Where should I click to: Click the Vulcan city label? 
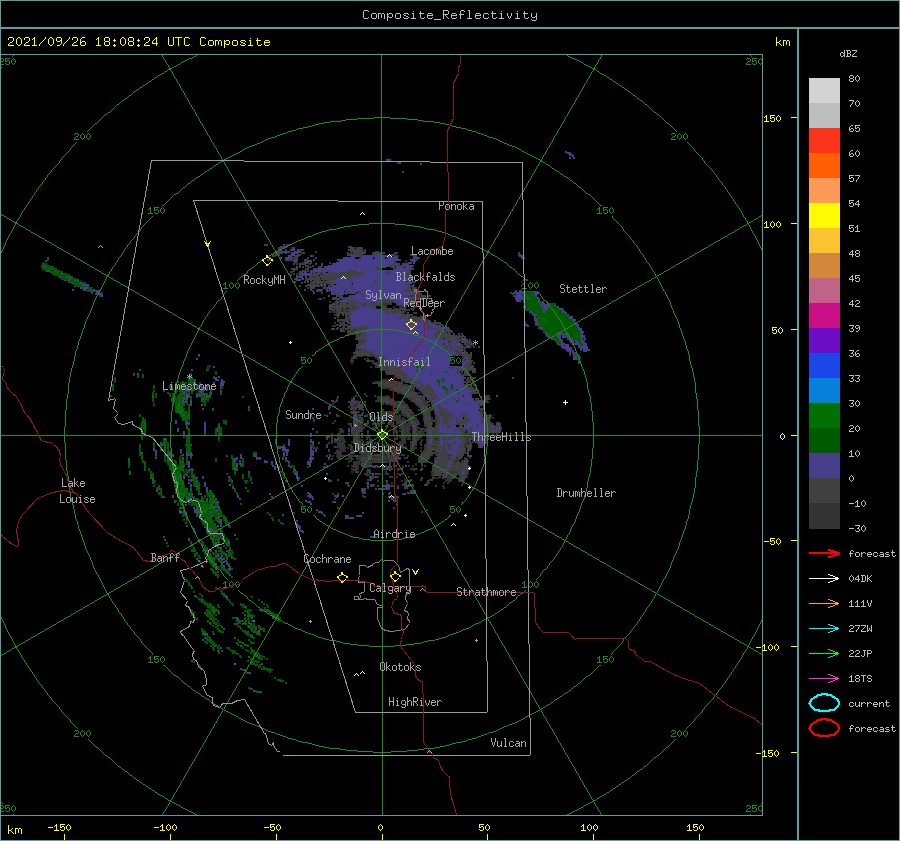pos(508,743)
